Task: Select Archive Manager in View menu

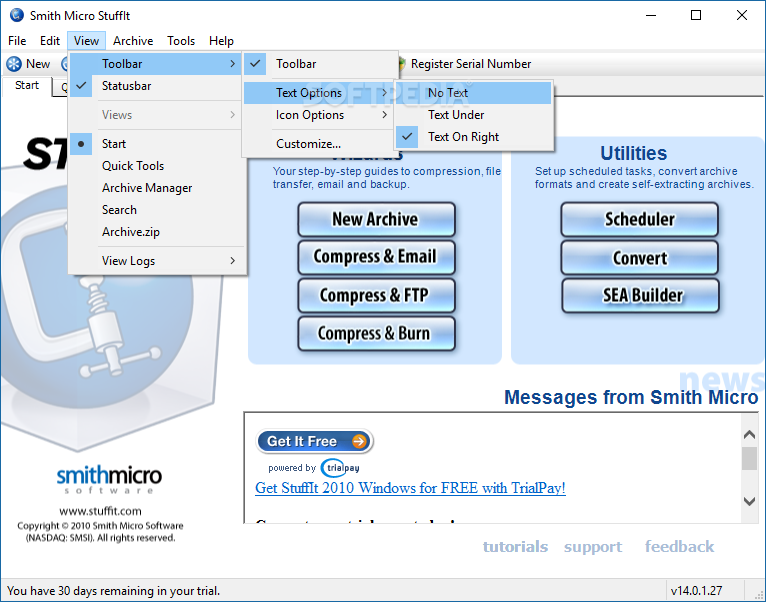Action: click(155, 188)
